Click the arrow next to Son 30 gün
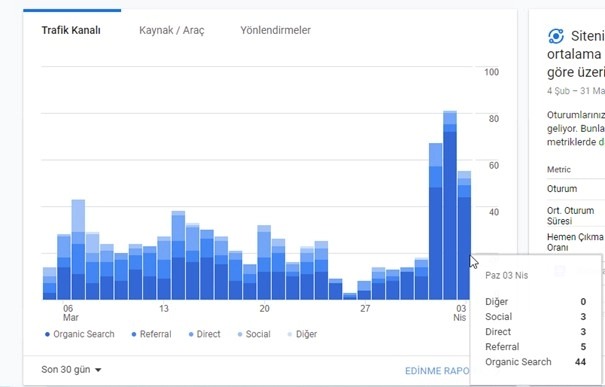 (98, 370)
